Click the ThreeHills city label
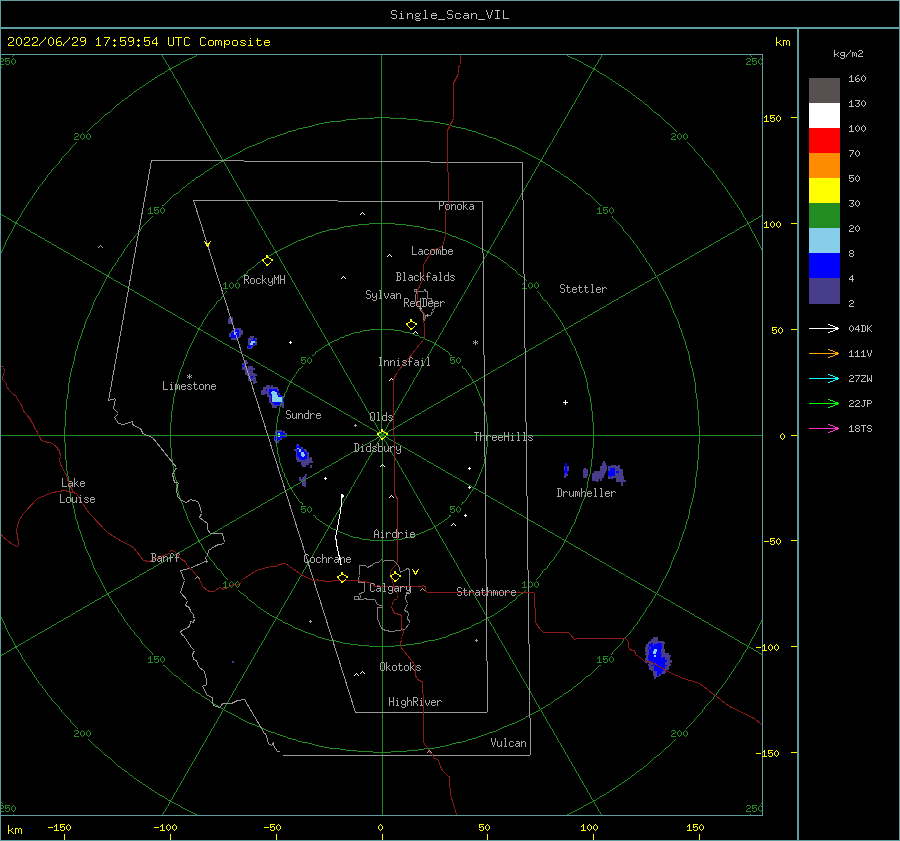The height and width of the screenshot is (841, 900). click(x=503, y=437)
